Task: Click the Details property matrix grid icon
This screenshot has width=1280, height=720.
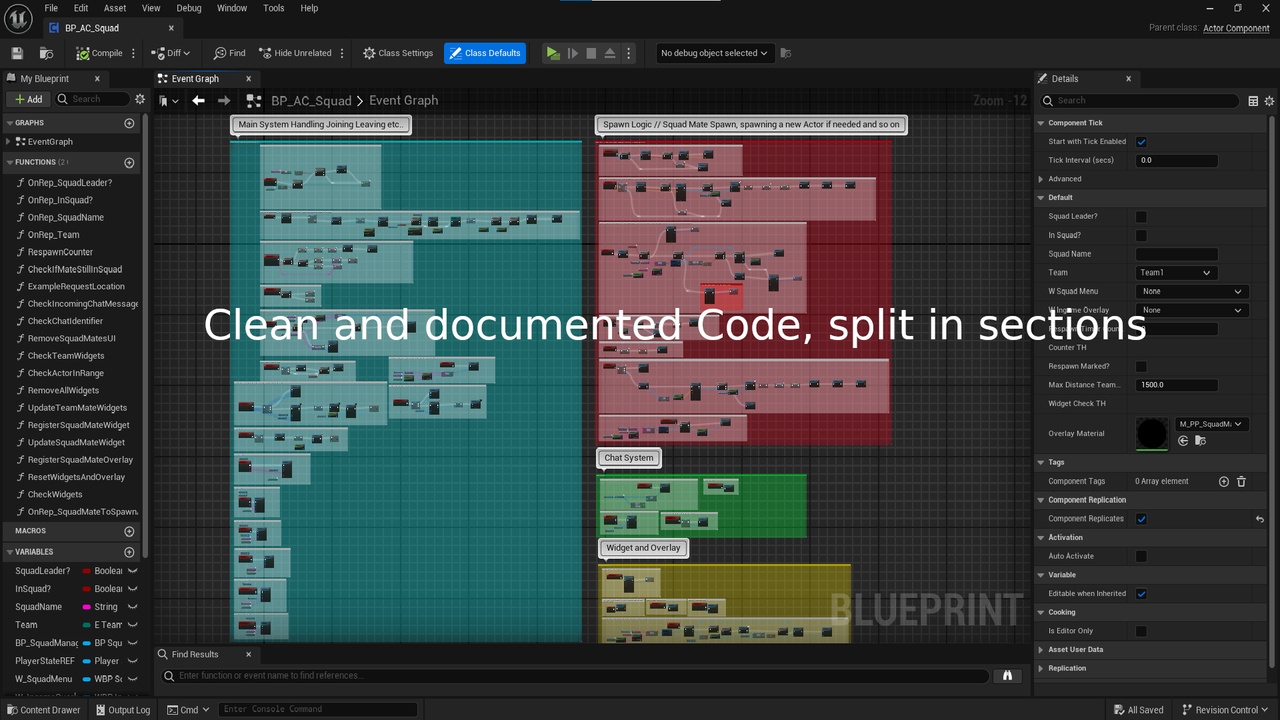Action: (1253, 101)
